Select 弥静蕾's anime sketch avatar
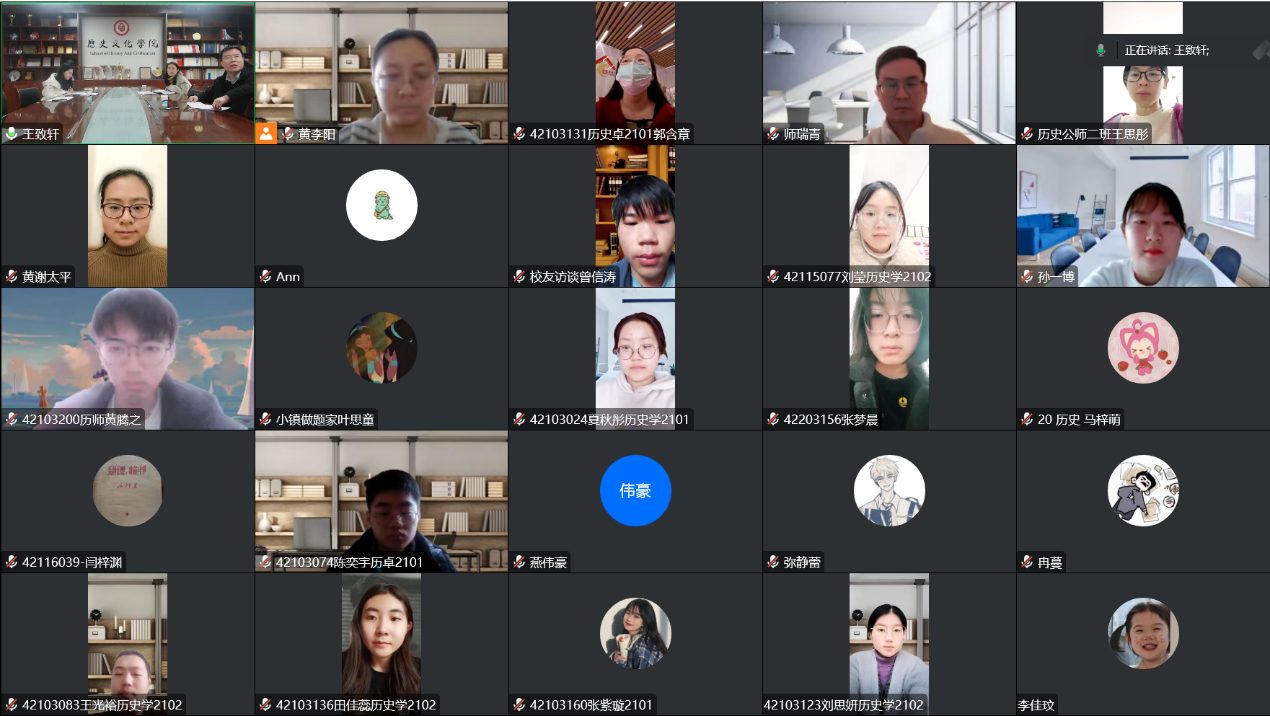This screenshot has height=716, width=1270. (889, 490)
